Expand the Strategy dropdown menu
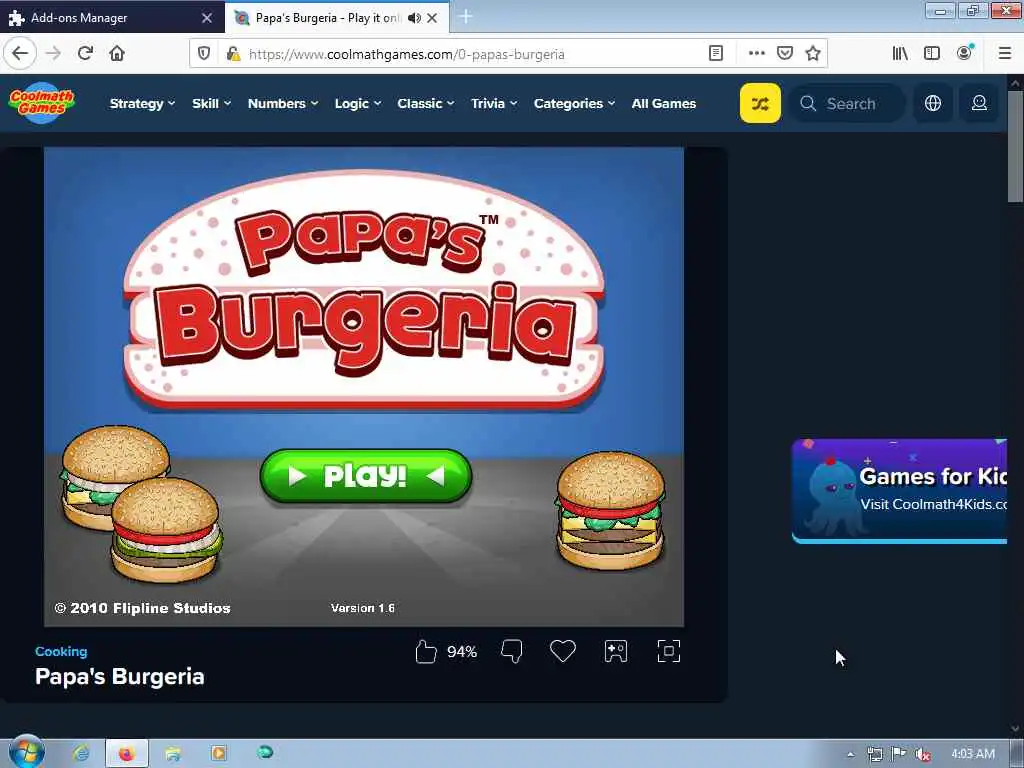 (x=142, y=103)
